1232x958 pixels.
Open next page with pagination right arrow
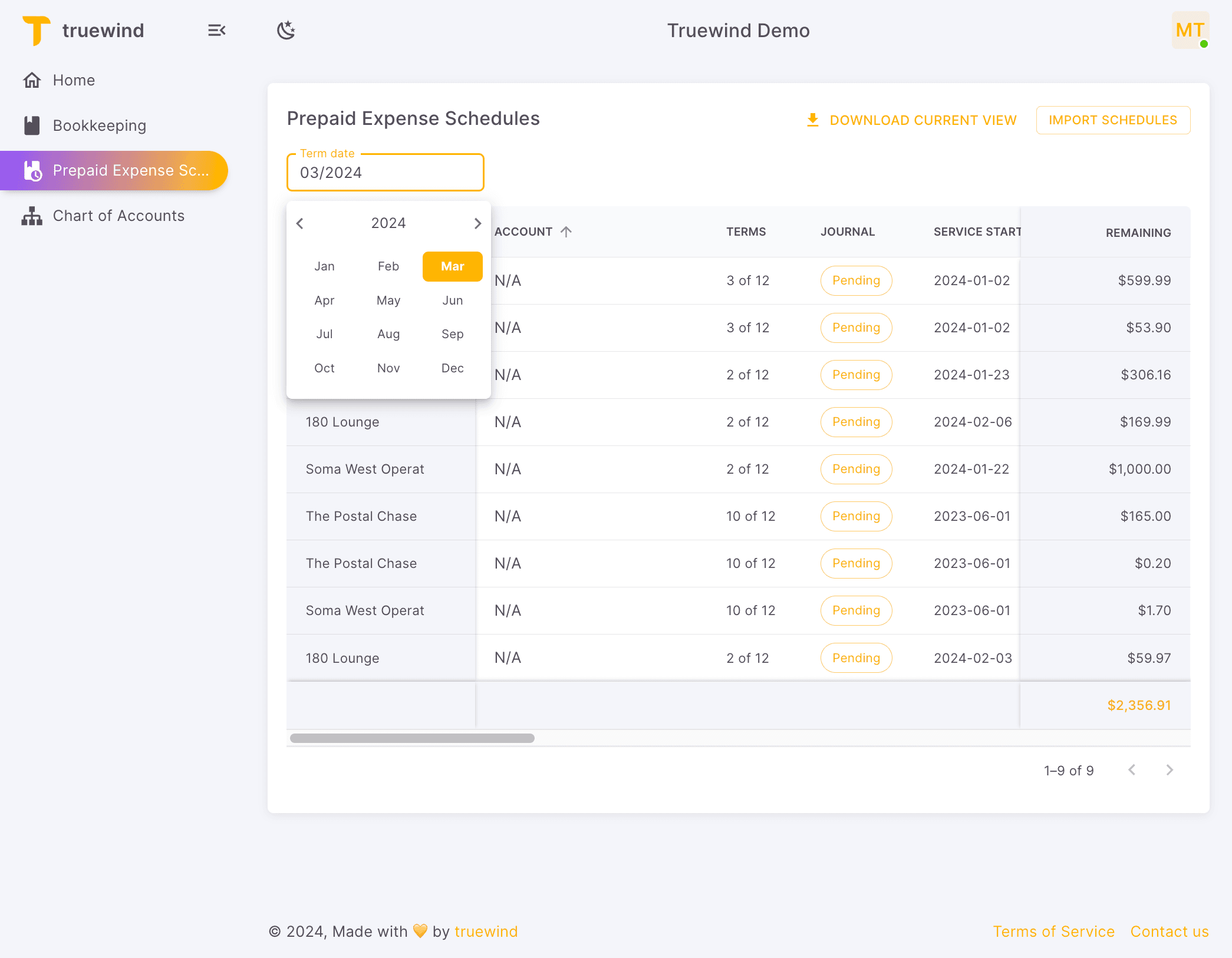[x=1170, y=770]
